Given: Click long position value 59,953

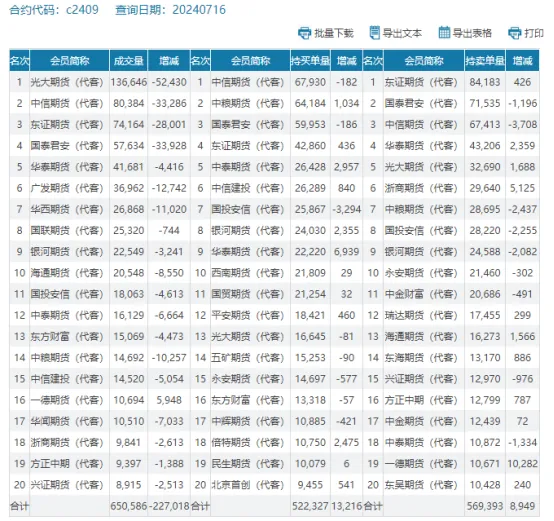Looking at the screenshot, I should click(310, 124).
